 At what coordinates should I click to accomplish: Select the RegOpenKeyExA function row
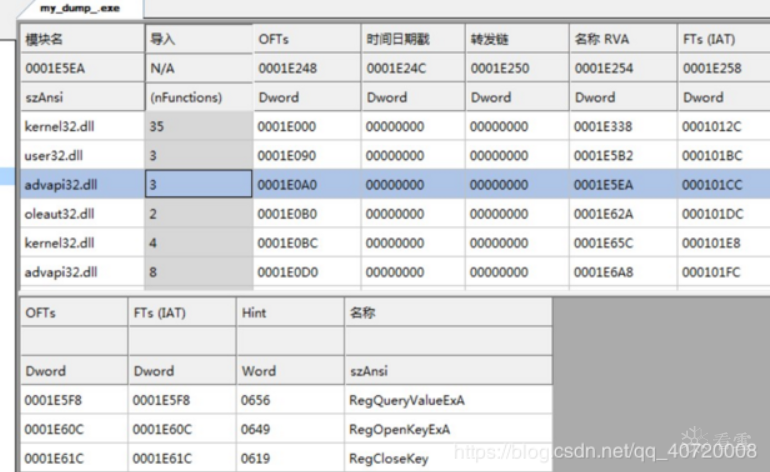pyautogui.click(x=286, y=429)
